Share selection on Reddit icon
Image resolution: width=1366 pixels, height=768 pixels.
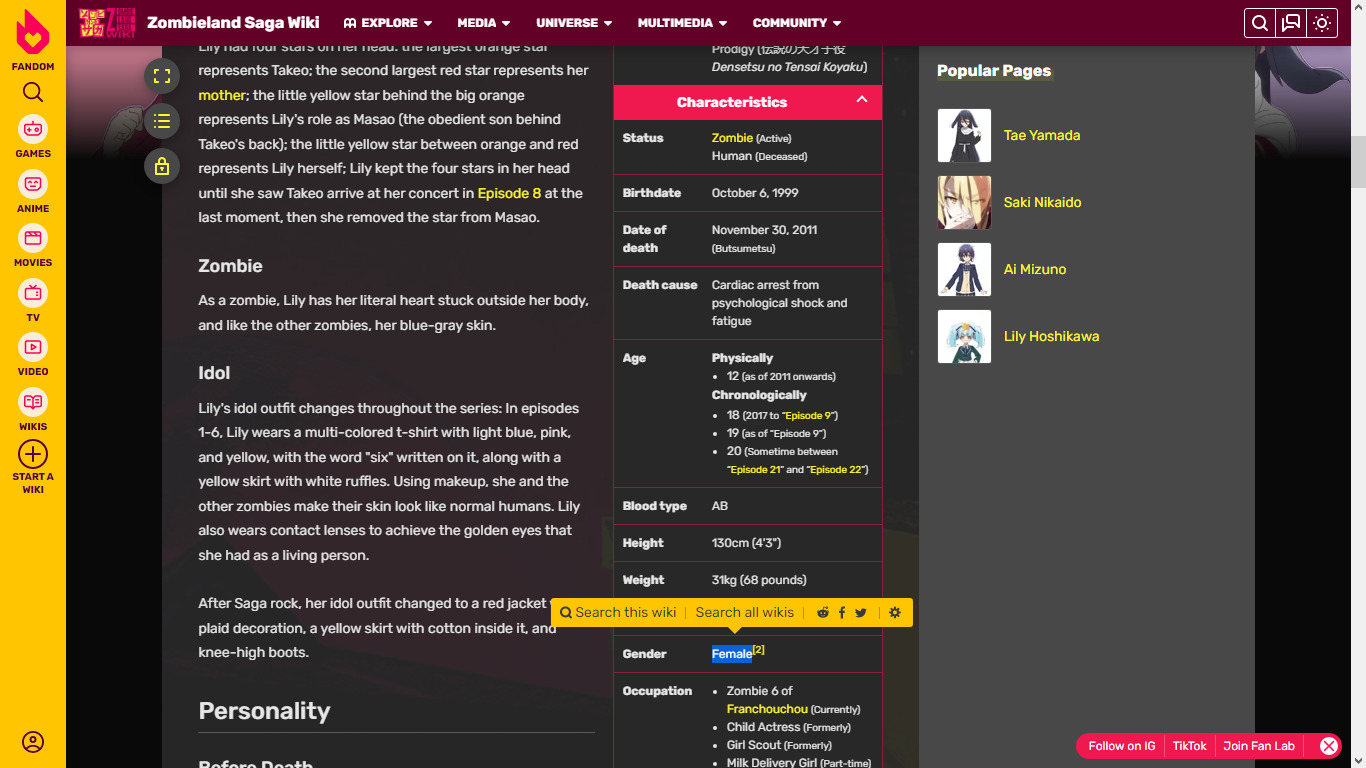[823, 613]
